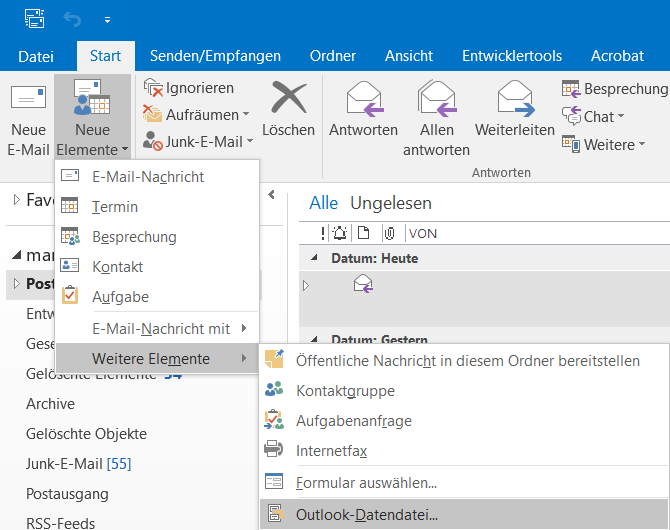The image size is (670, 530).
Task: Switch to the Ordner tab
Action: pos(333,56)
